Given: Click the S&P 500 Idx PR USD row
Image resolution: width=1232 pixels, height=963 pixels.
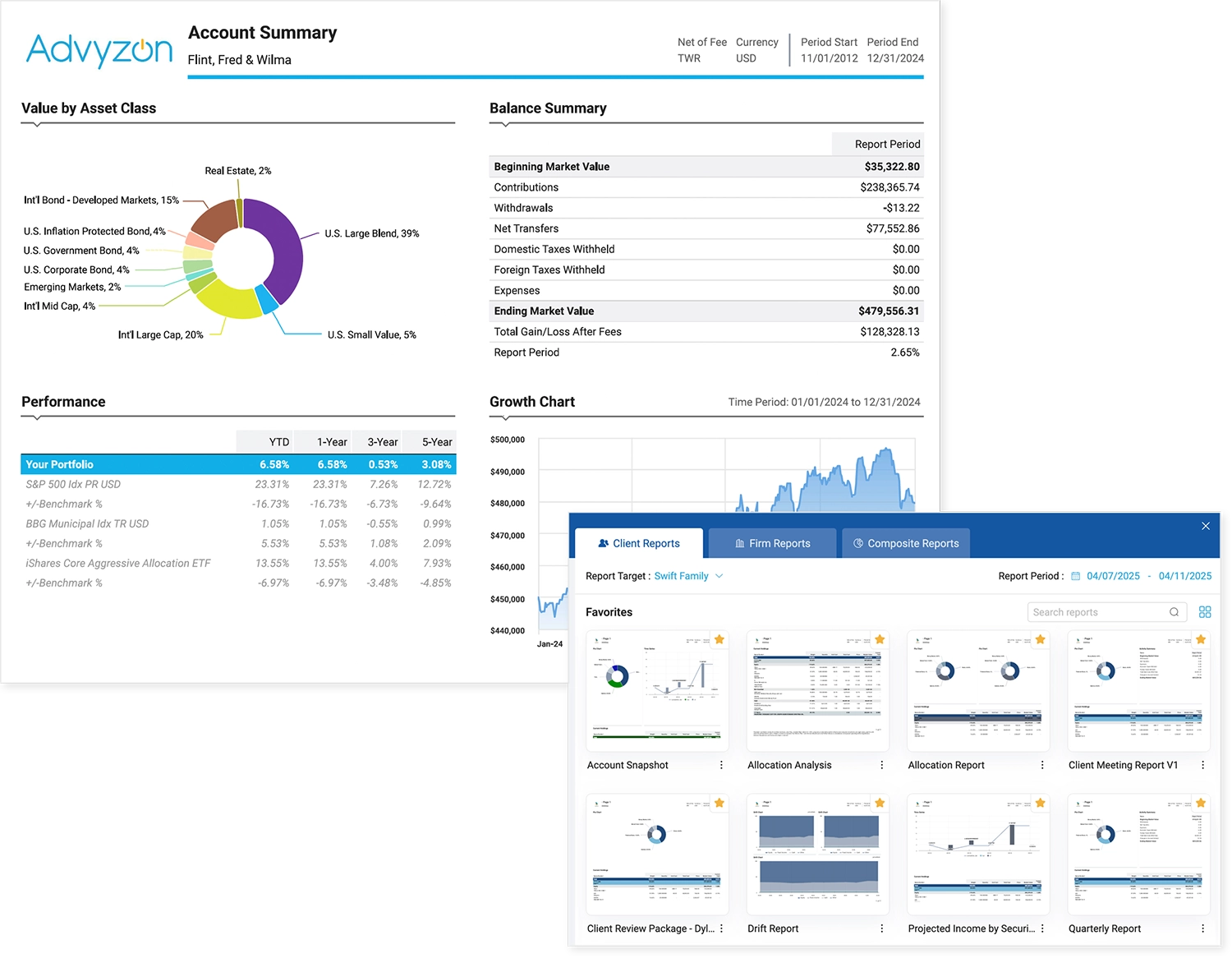Looking at the screenshot, I should (x=238, y=484).
